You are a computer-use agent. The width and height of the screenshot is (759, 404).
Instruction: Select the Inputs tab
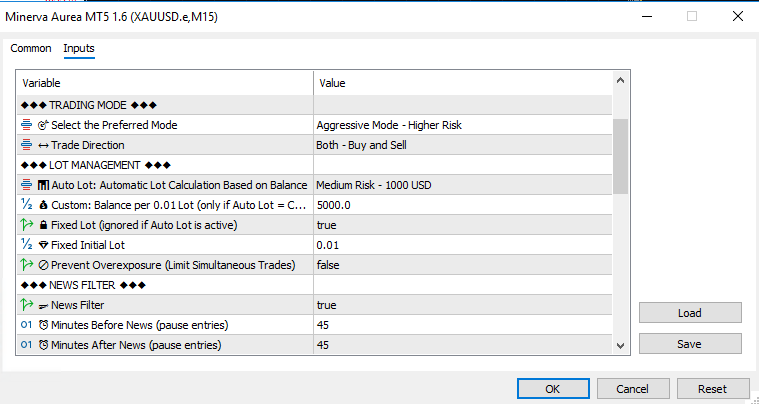pyautogui.click(x=79, y=48)
